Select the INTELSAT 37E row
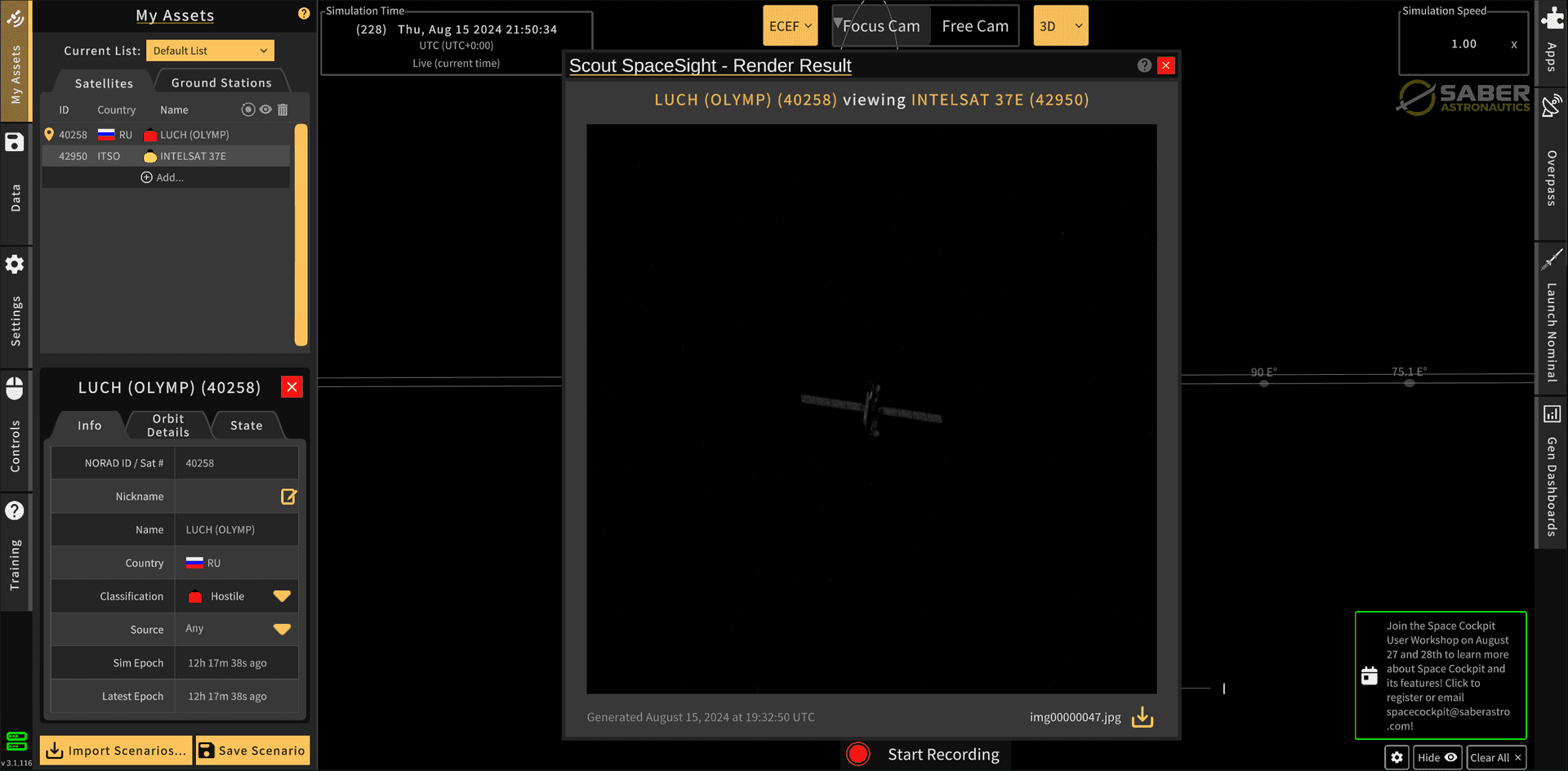Screen dimensions: 1568x771 point(166,156)
